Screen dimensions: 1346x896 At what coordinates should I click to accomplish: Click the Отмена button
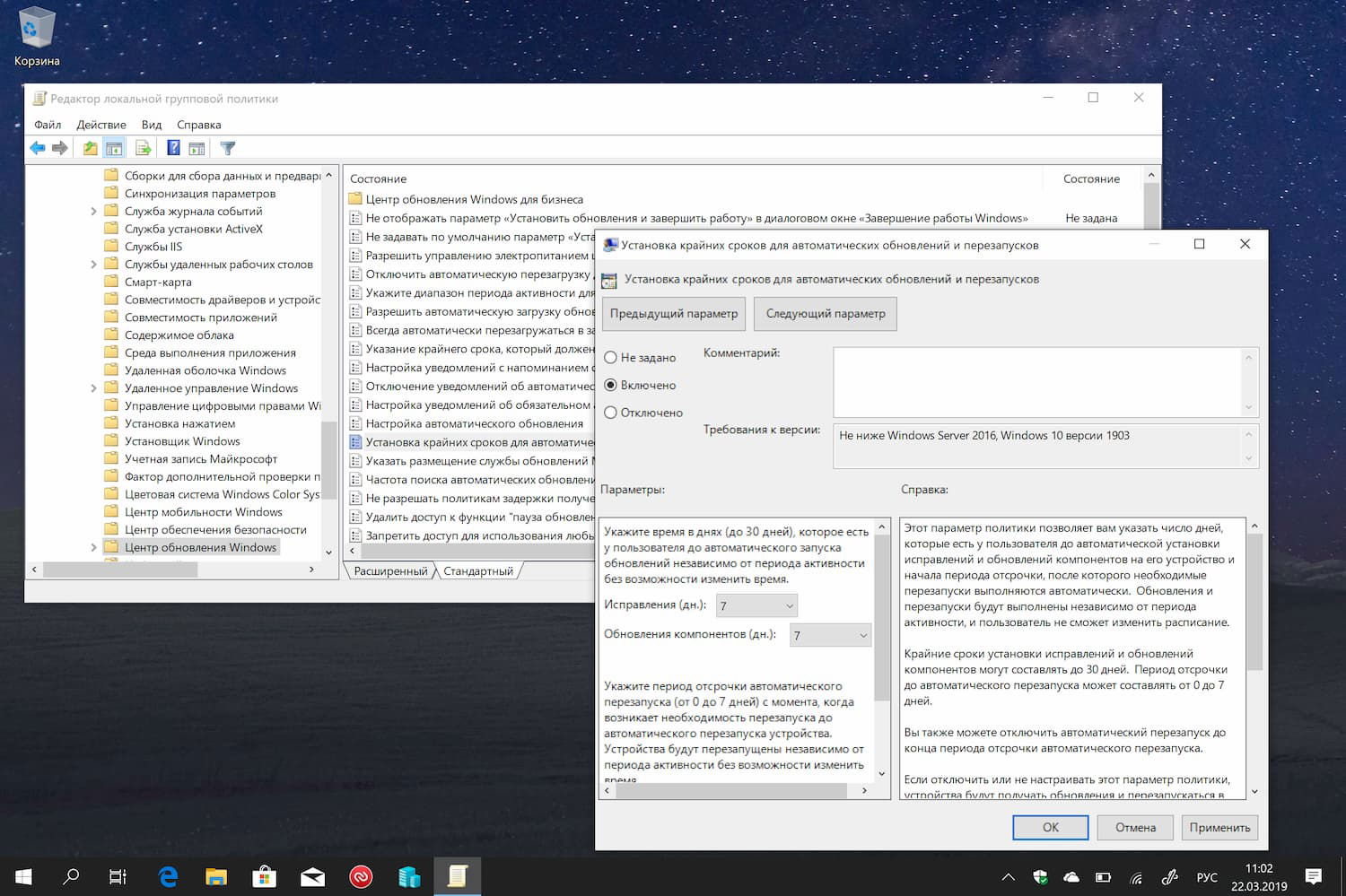click(x=1135, y=828)
